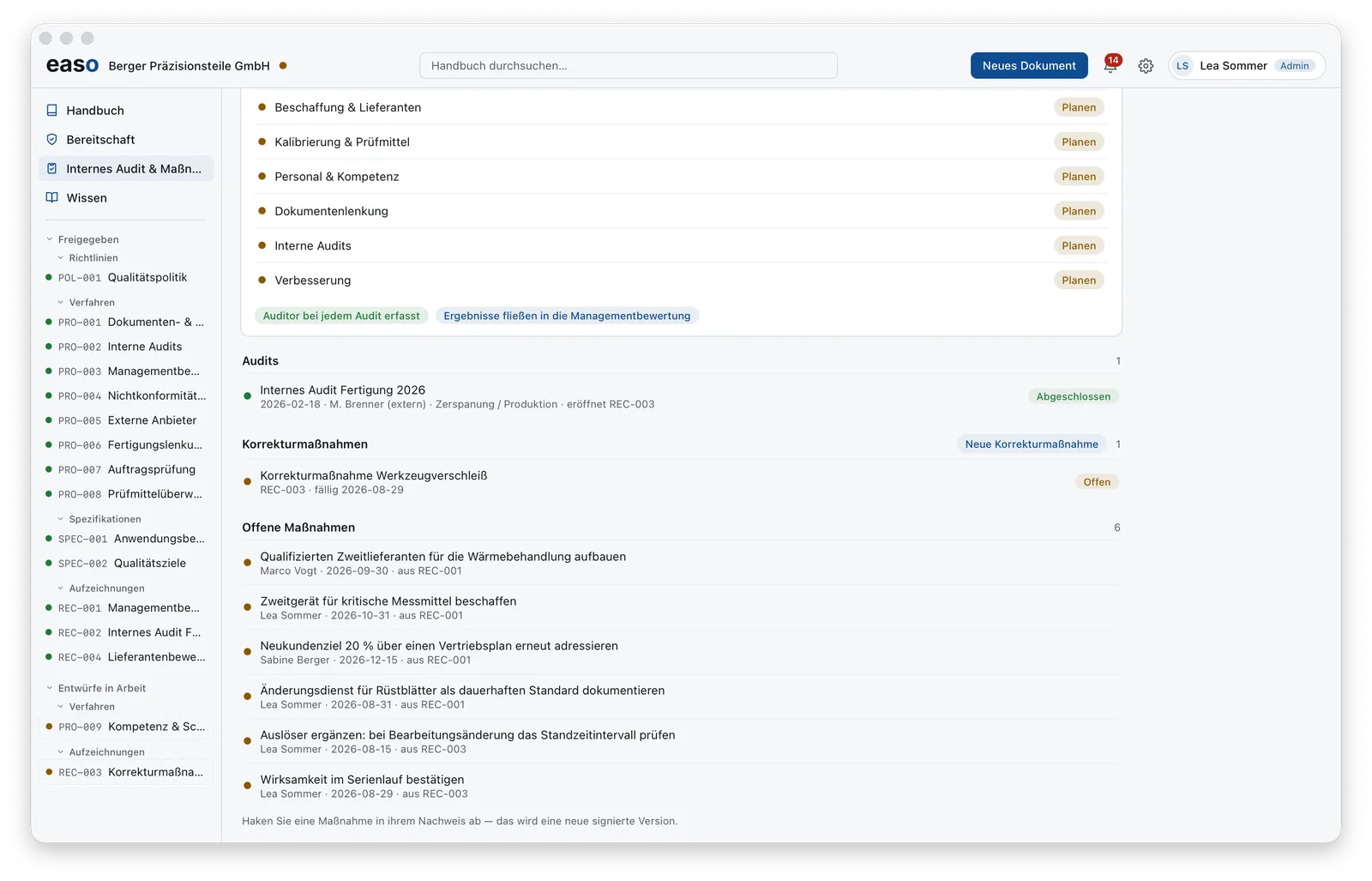The height and width of the screenshot is (881, 1372).
Task: Click Planen for Personal & Kompetenz
Action: (x=1079, y=177)
